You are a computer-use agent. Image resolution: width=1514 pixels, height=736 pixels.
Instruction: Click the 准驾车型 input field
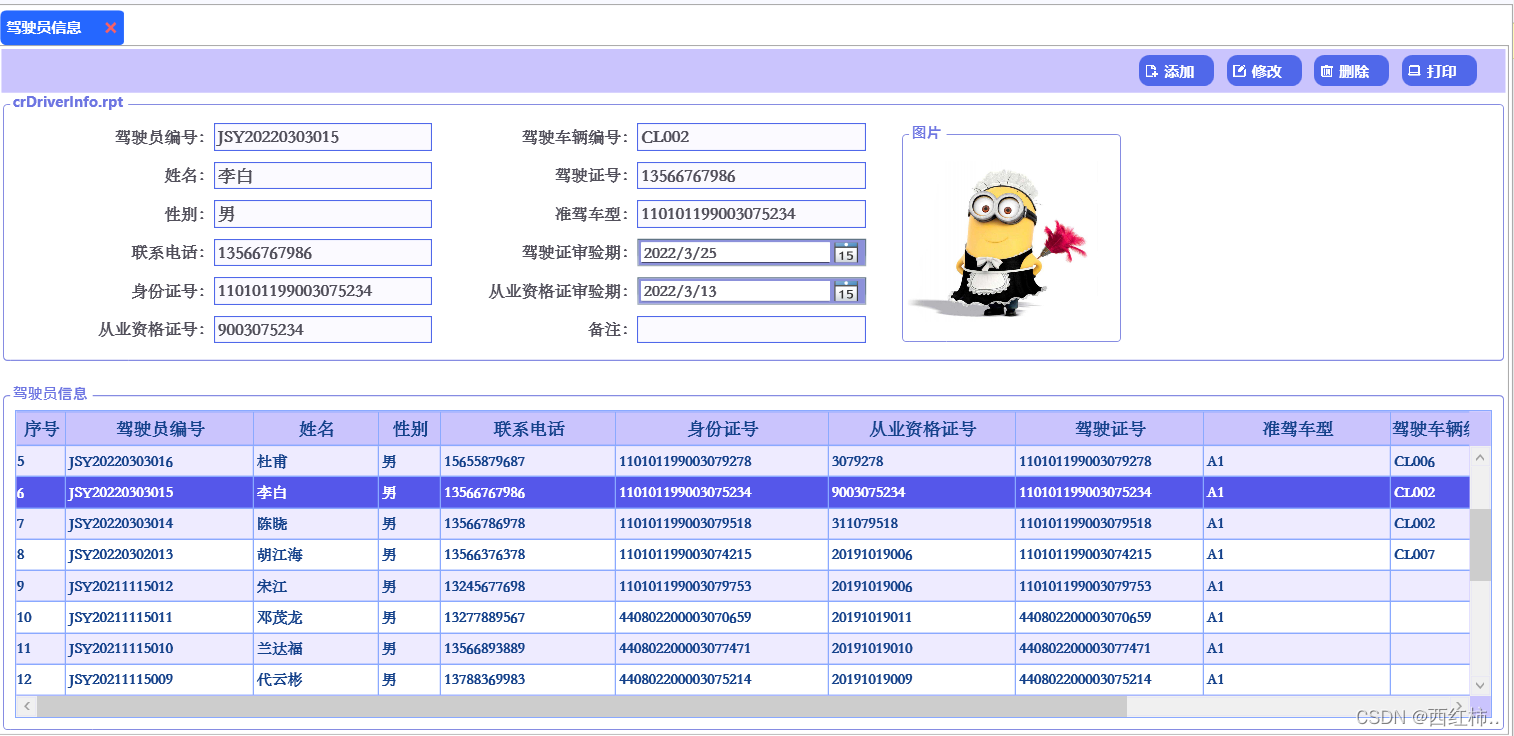[x=751, y=214]
